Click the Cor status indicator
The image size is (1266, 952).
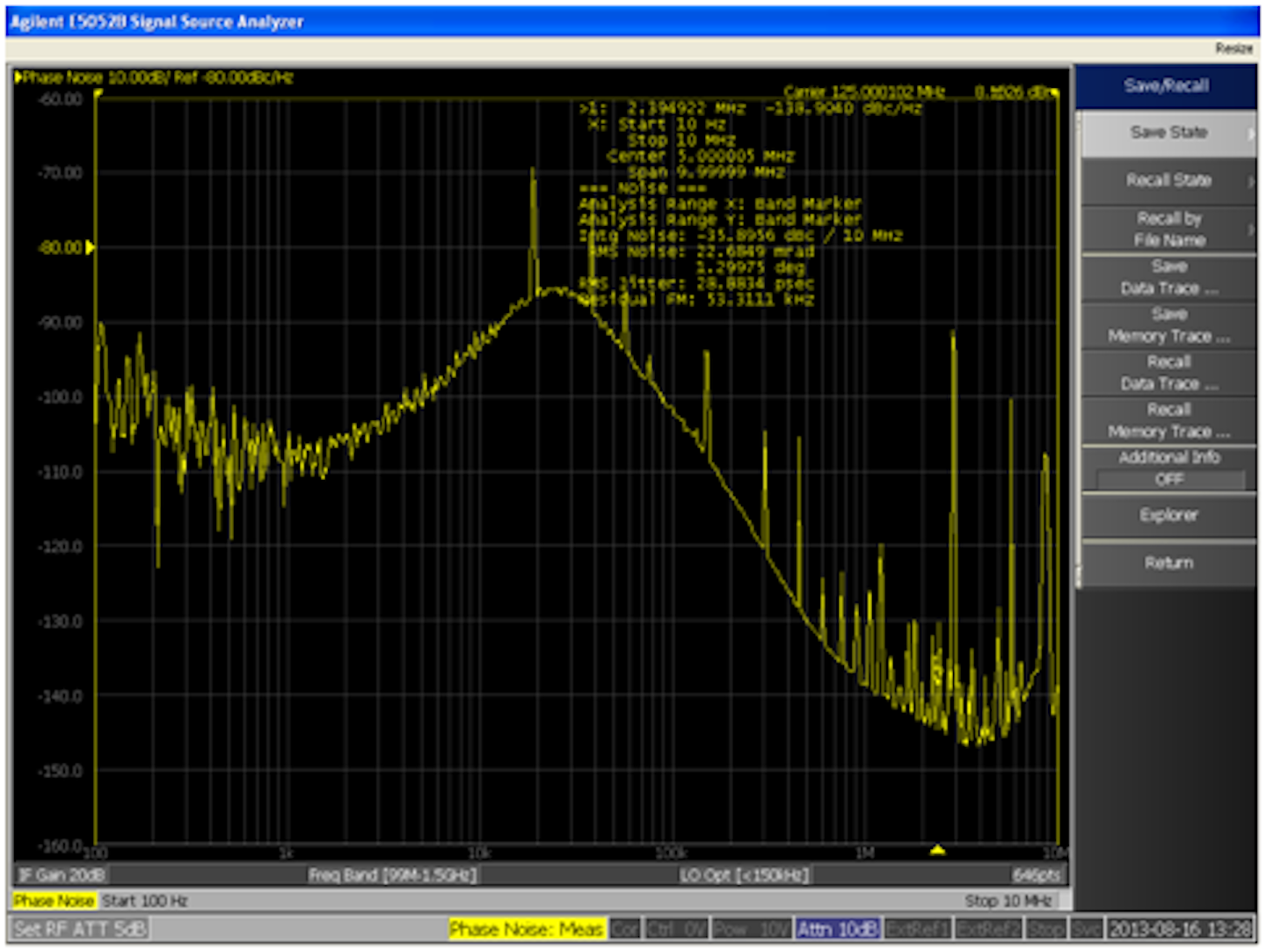624,929
